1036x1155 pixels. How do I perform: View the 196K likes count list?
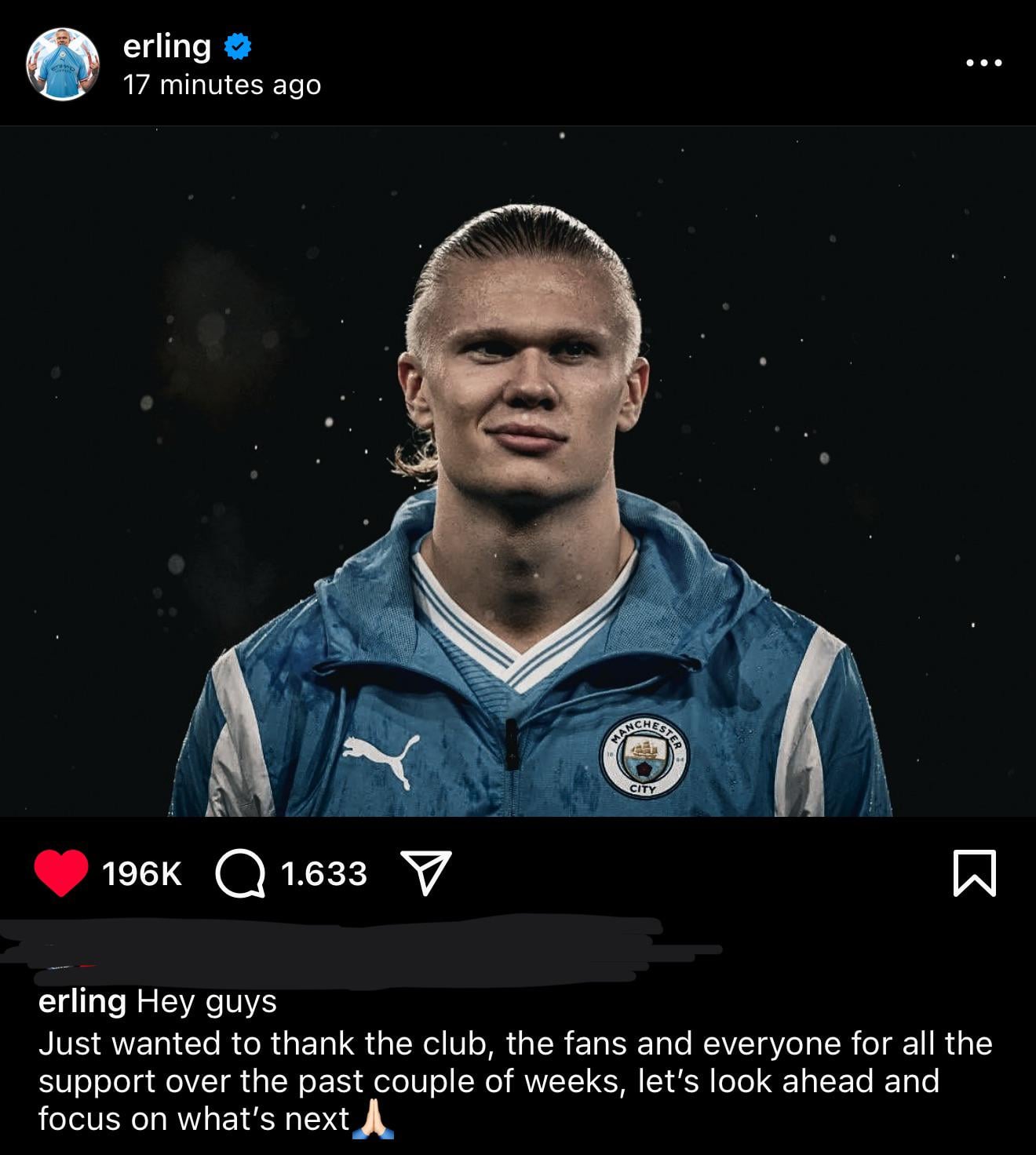(x=142, y=874)
